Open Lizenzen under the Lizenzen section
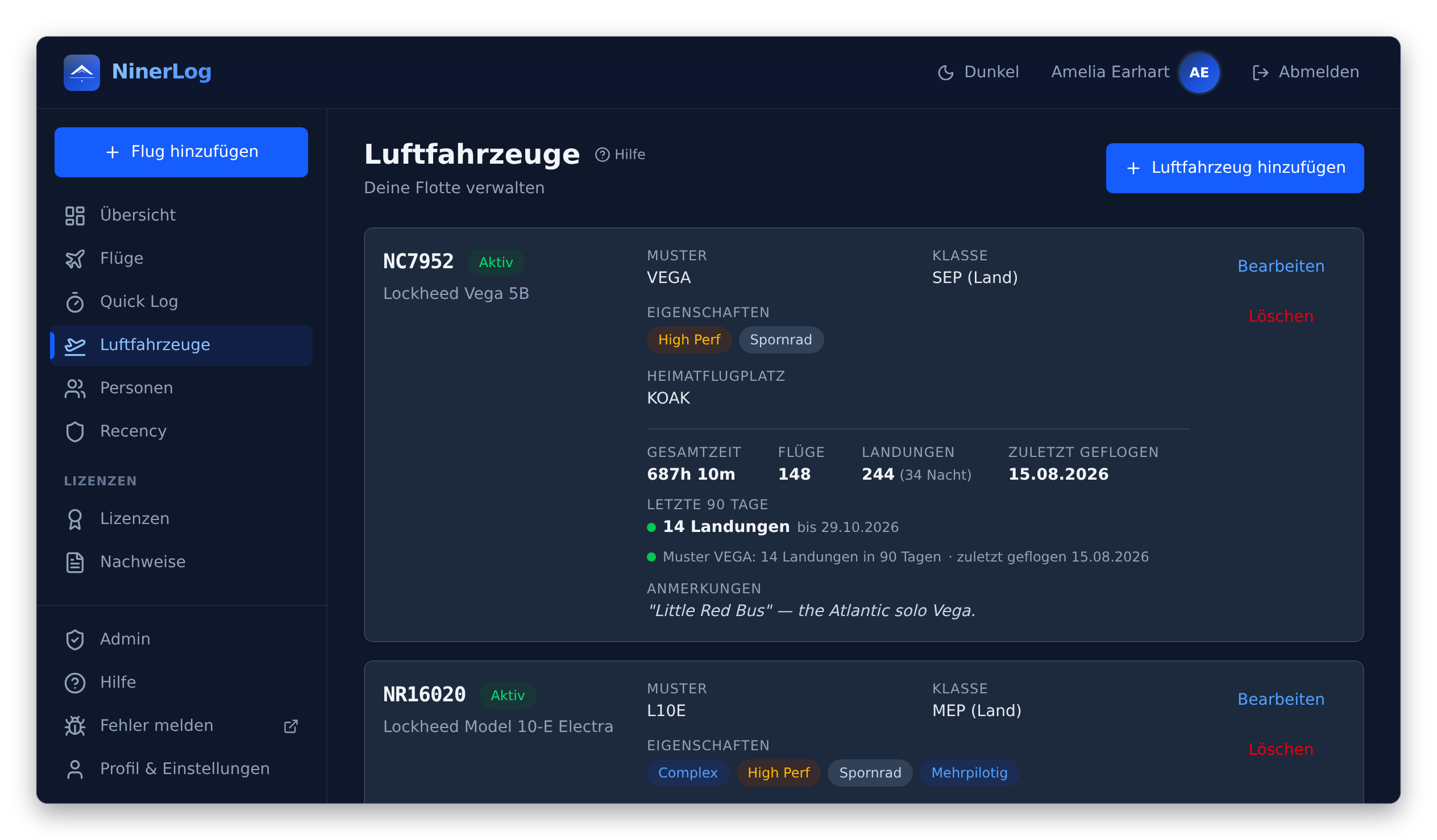This screenshot has width=1437, height=840. 181,519
